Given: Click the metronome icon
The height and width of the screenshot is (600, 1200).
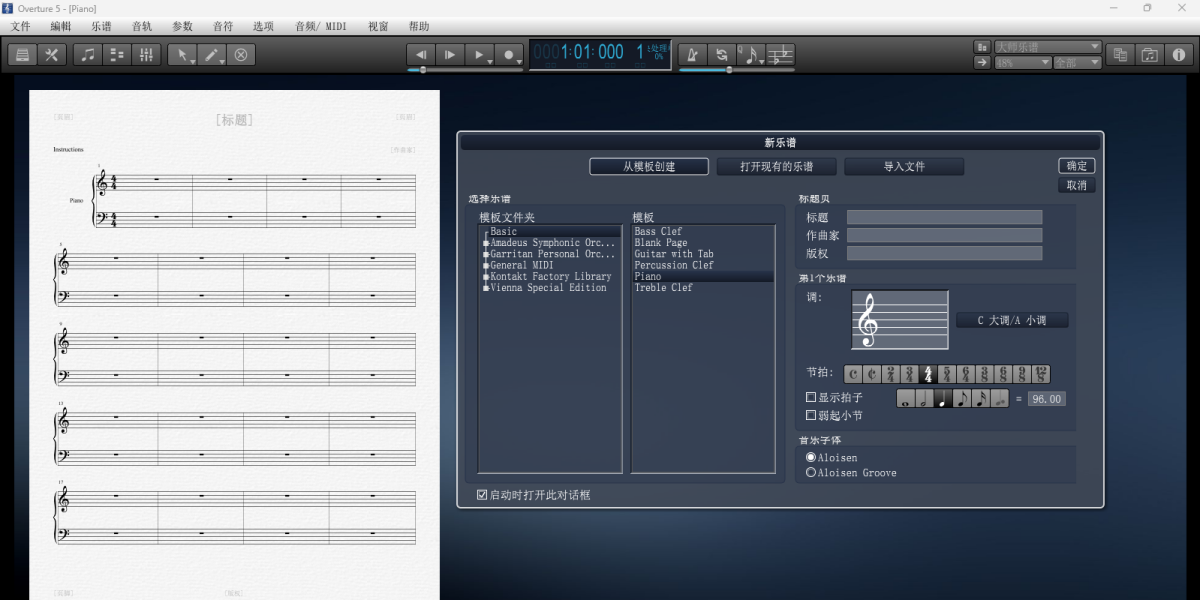Looking at the screenshot, I should point(692,55).
